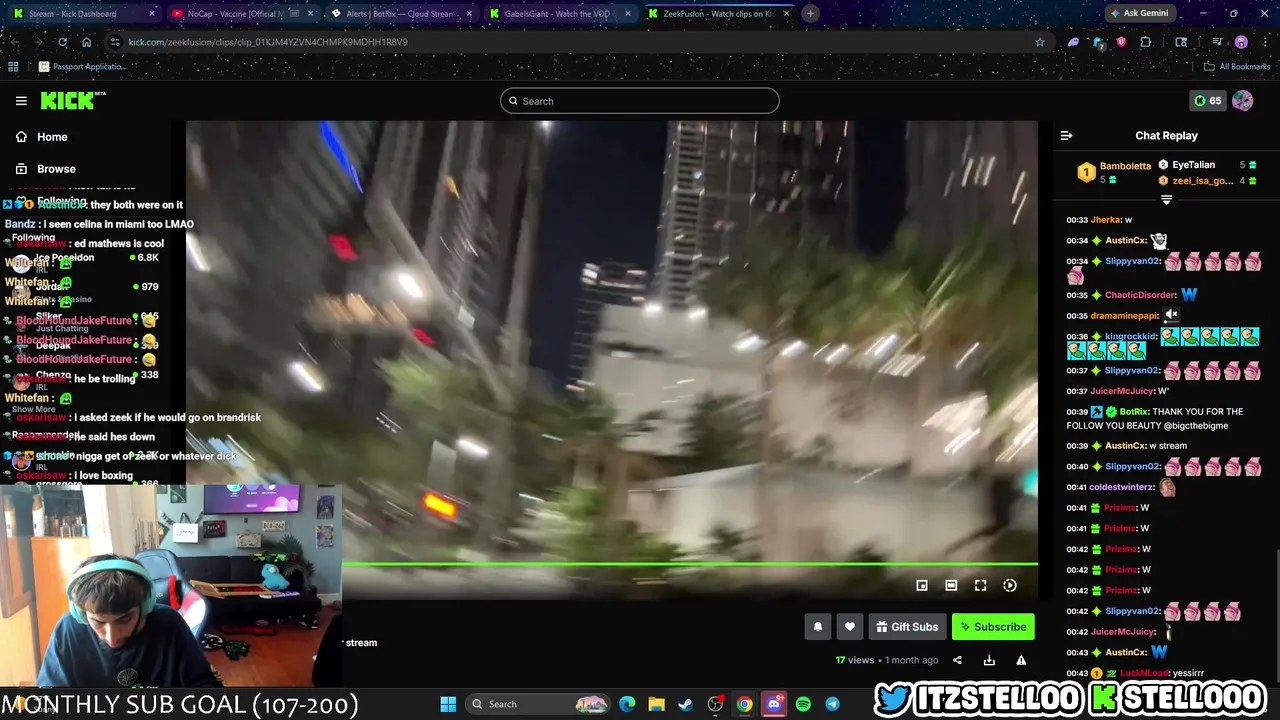Open the hamburger sidebar menu
This screenshot has width=1280, height=720.
tap(21, 101)
